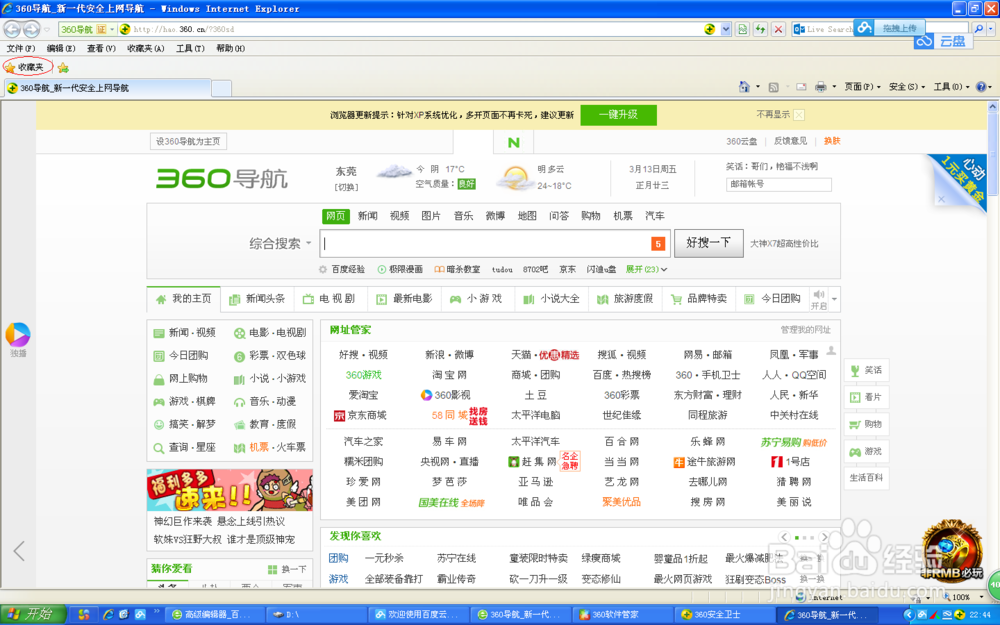
Task: Click the green 一键升级 button
Action: pyautogui.click(x=618, y=115)
